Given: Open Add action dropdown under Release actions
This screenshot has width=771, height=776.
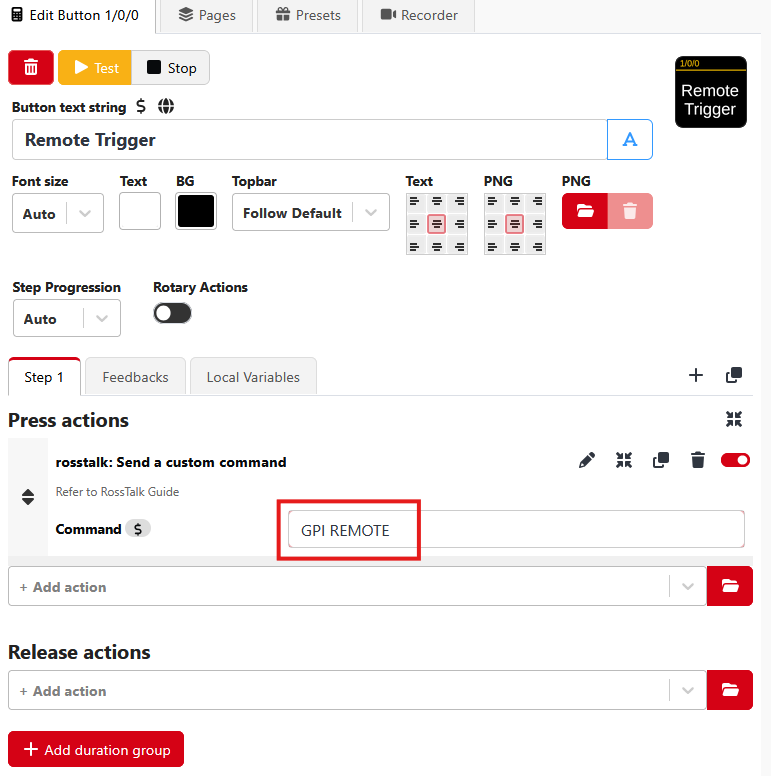Looking at the screenshot, I should click(x=357, y=690).
